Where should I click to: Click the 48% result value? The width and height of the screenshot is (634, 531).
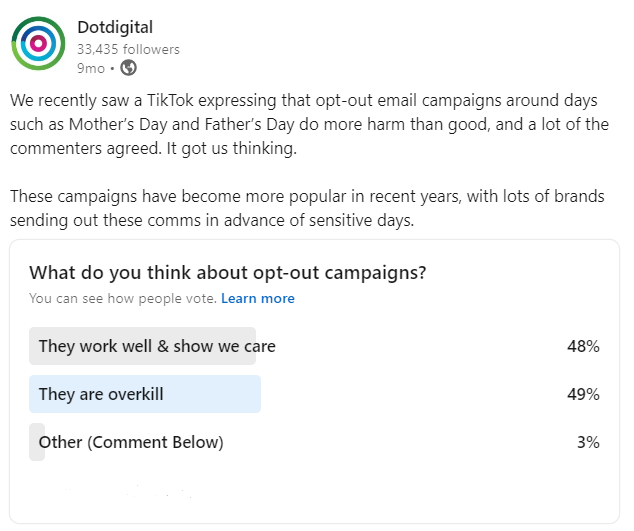tap(582, 347)
